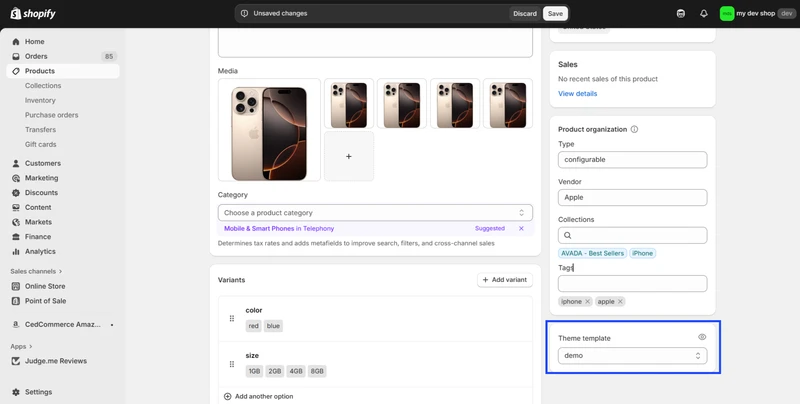Click the iPhone collection tag
800x404 pixels.
pyautogui.click(x=642, y=254)
